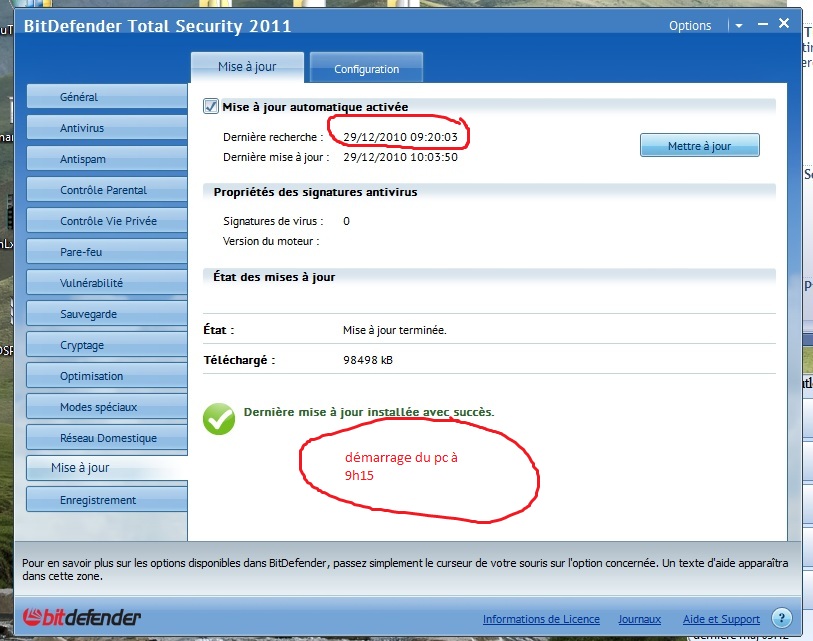Open the Enregistrement section
The height and width of the screenshot is (641, 813).
pyautogui.click(x=107, y=500)
